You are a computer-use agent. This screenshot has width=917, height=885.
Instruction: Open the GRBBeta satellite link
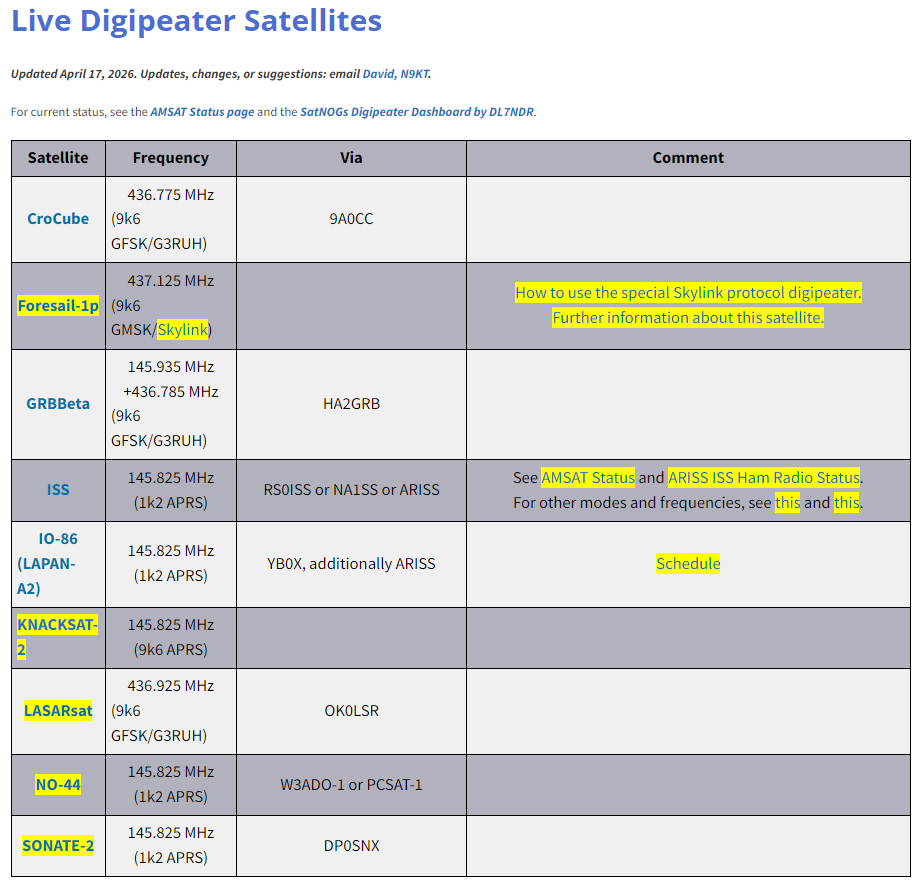[x=58, y=404]
